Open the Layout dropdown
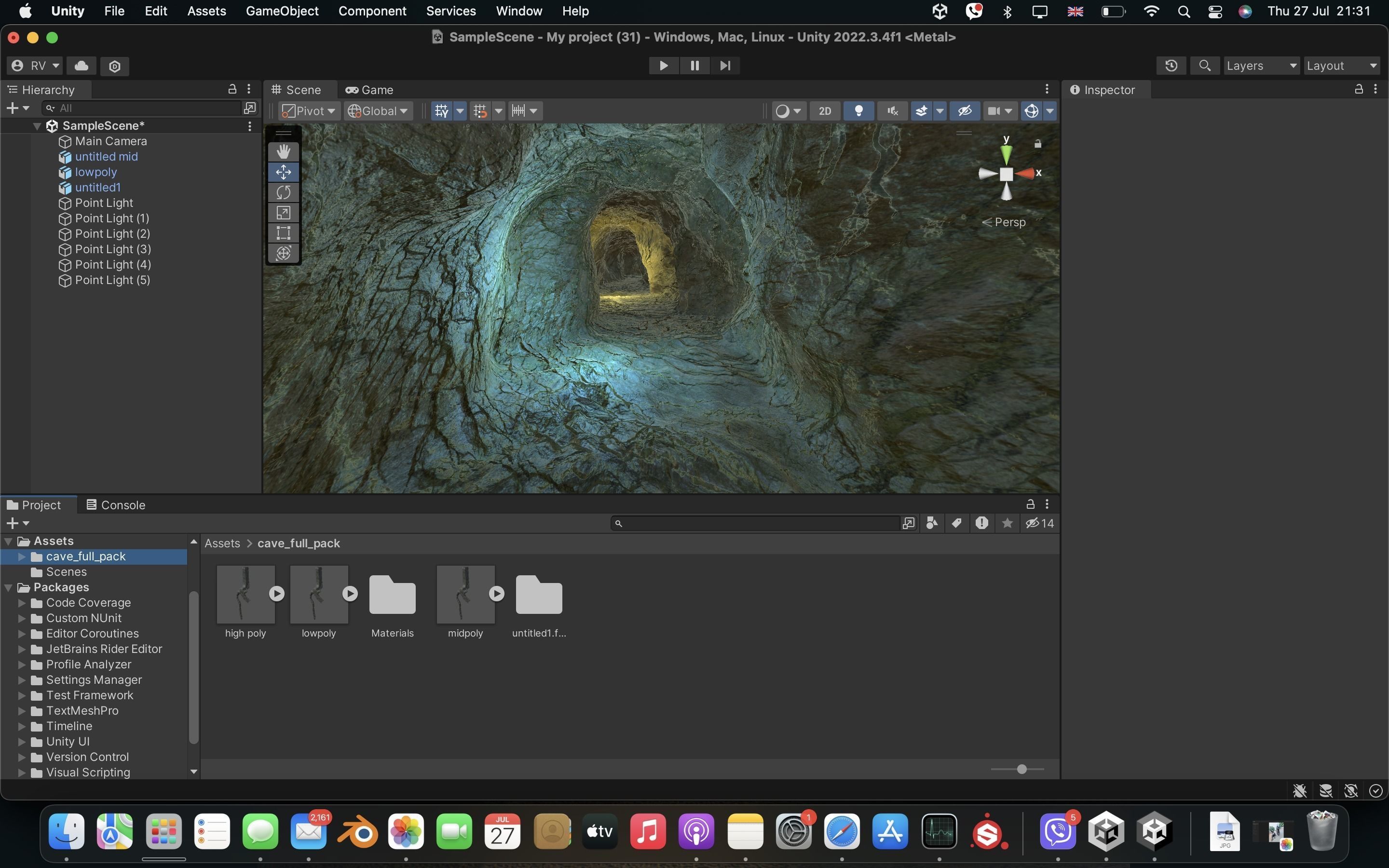This screenshot has height=868, width=1389. 1341,66
